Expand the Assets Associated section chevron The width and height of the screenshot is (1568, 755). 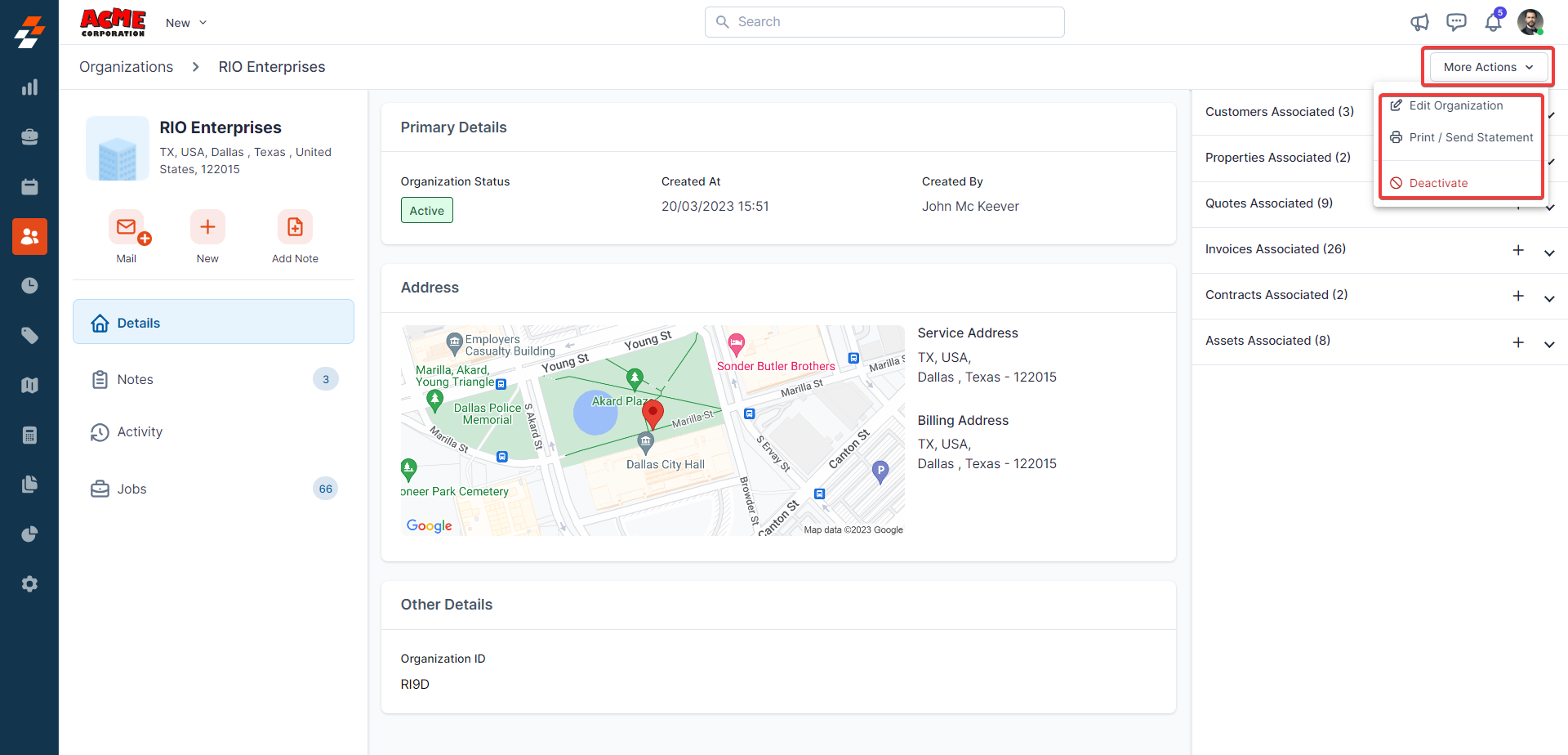(x=1548, y=344)
